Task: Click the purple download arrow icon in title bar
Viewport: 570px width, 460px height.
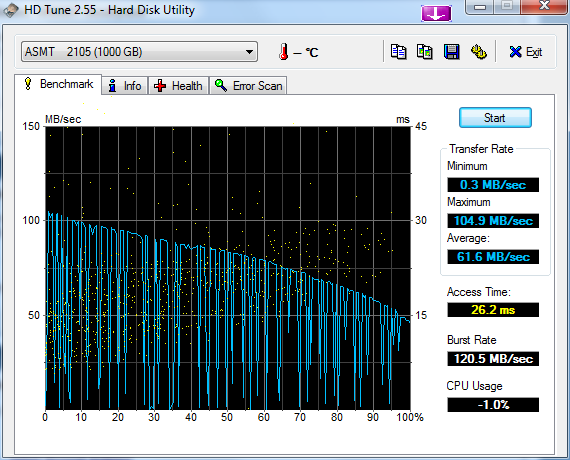Action: click(x=436, y=13)
